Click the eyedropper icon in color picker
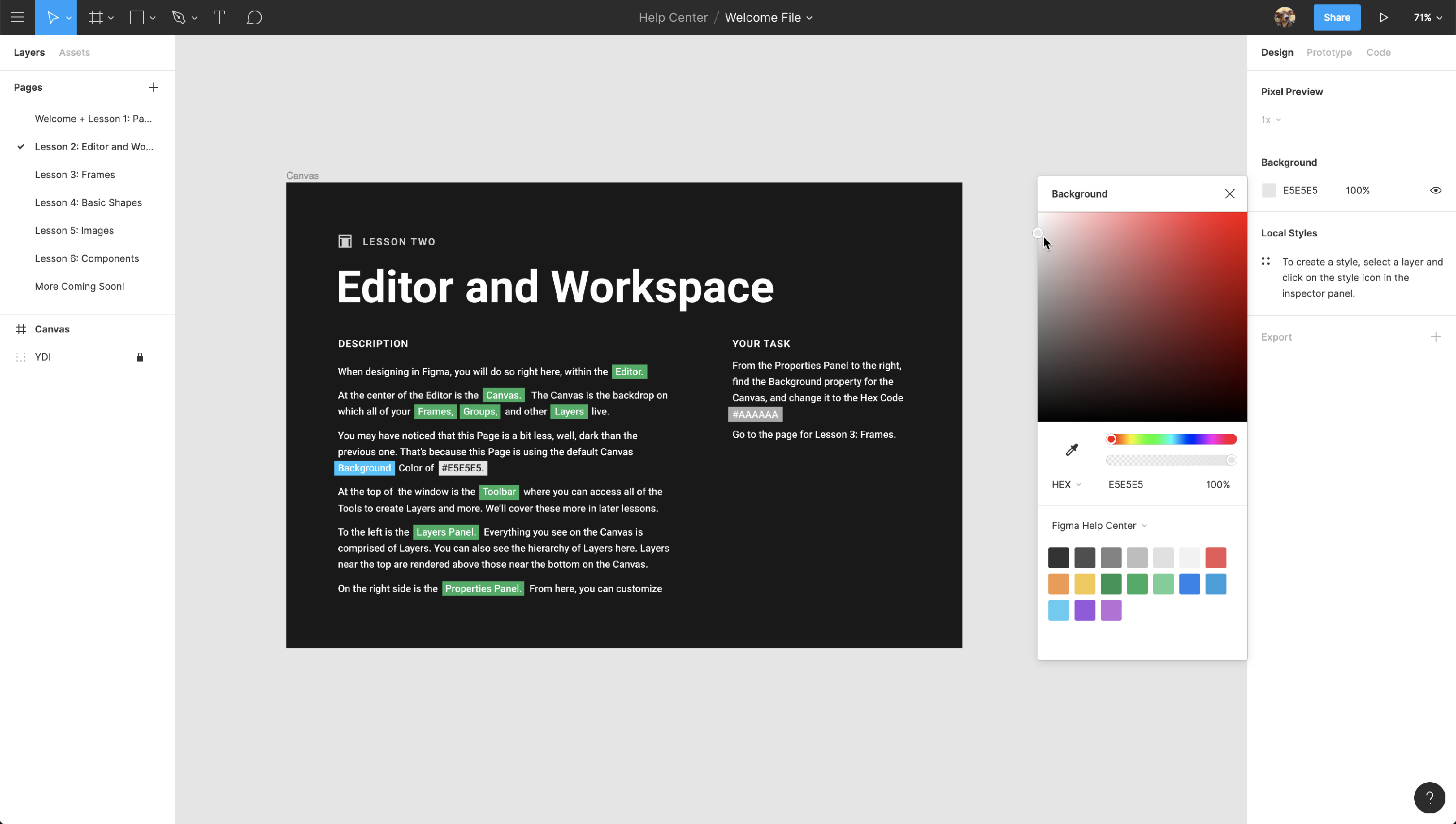 (x=1071, y=450)
